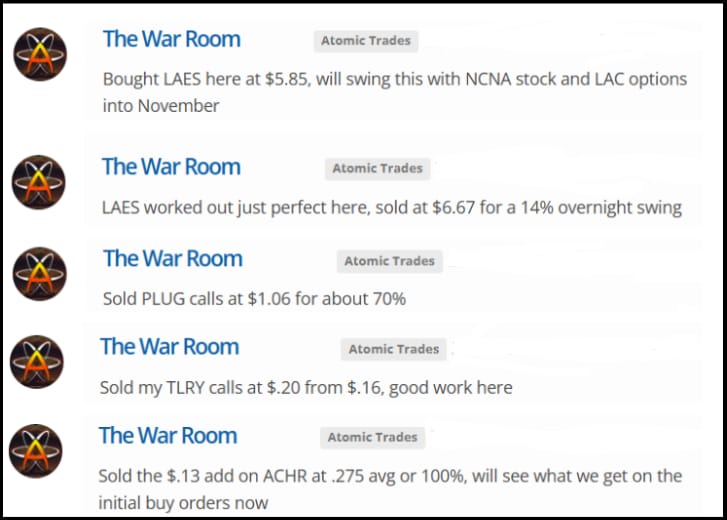The height and width of the screenshot is (520, 727).
Task: Click the atom avatar beside the LAES sold message
Action: pyautogui.click(x=39, y=182)
